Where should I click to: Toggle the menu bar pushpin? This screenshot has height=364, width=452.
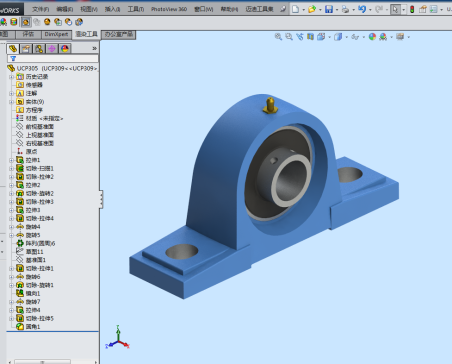click(283, 9)
